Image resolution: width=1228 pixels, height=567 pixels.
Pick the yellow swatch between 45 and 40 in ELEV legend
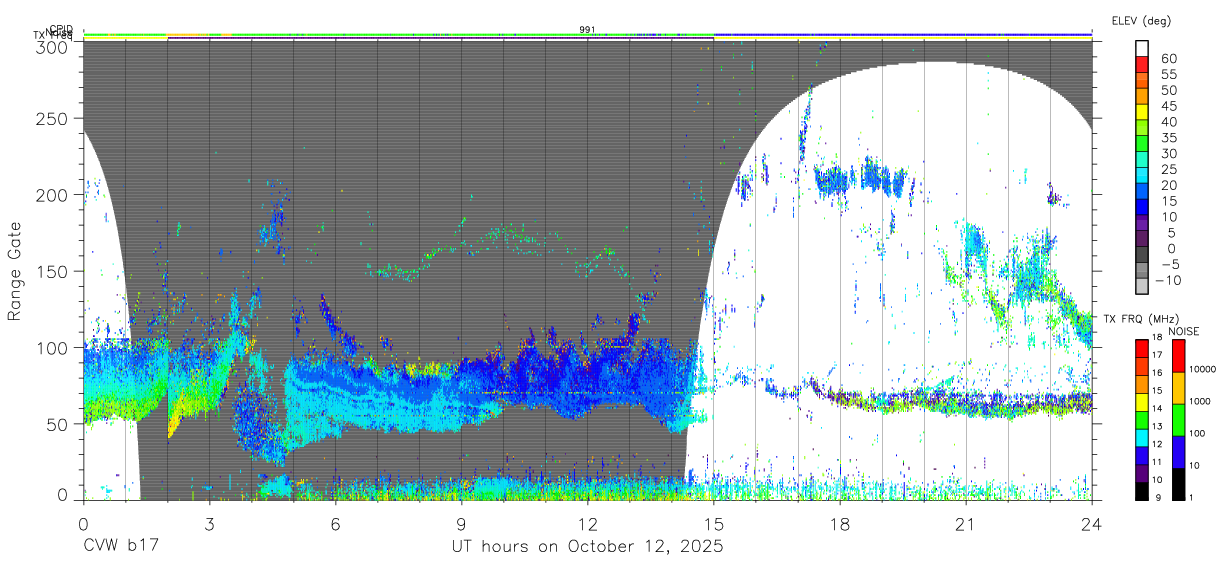pos(1142,113)
